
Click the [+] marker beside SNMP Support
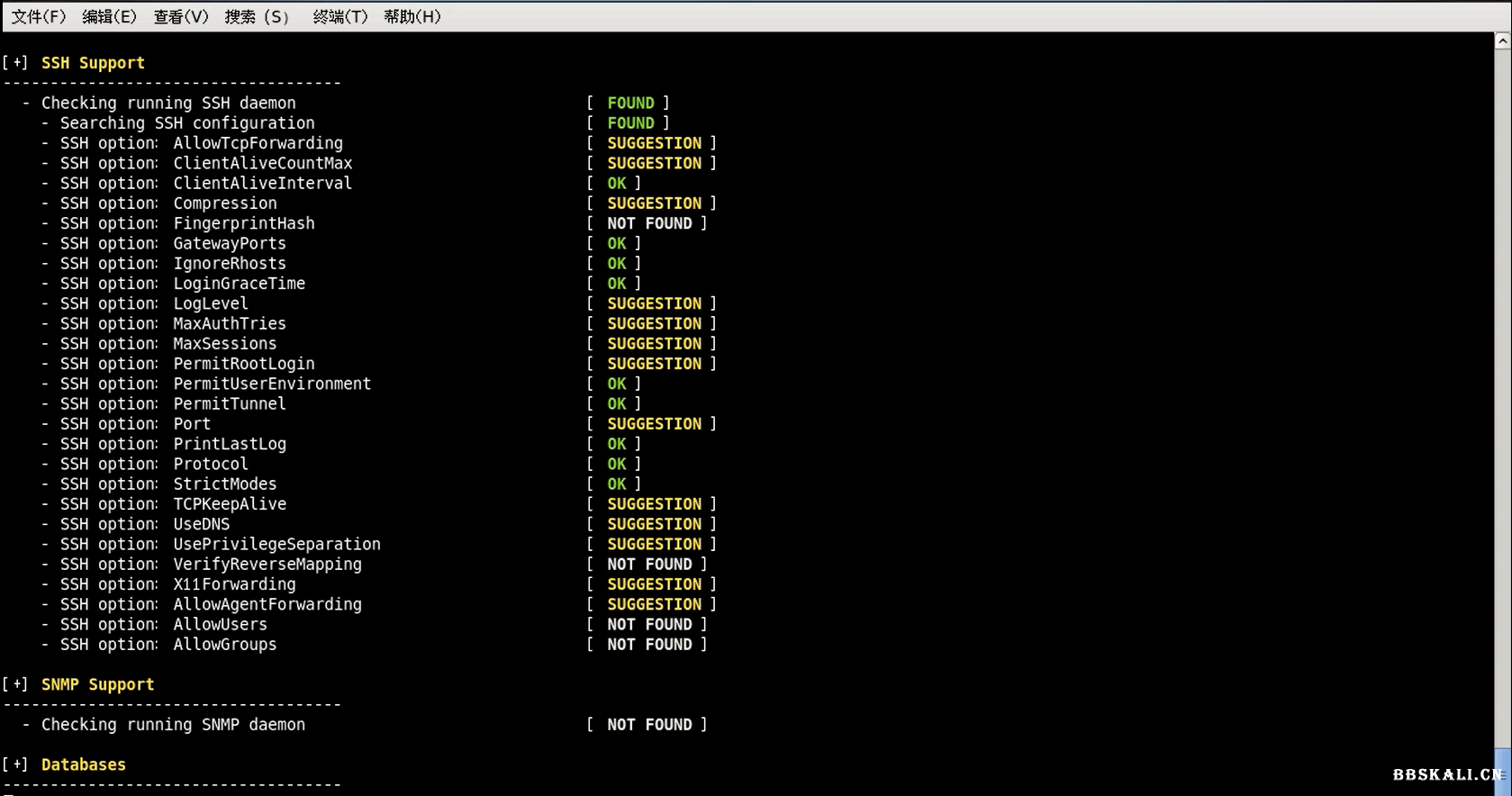pos(15,684)
